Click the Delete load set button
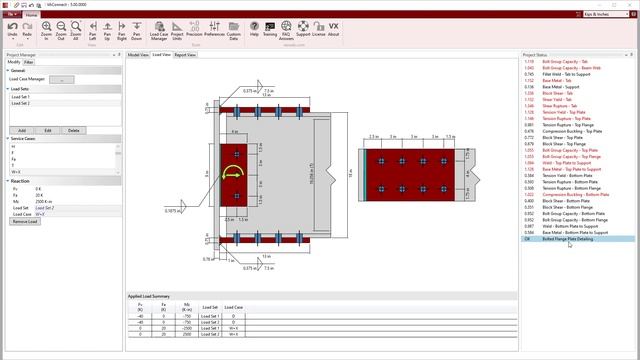The width and height of the screenshot is (640, 360). click(x=73, y=131)
